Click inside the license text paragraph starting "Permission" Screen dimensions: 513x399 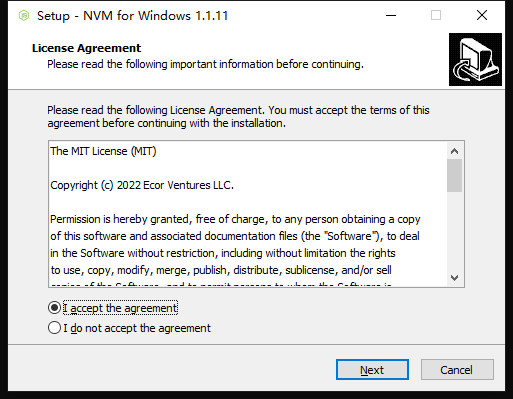coord(235,245)
